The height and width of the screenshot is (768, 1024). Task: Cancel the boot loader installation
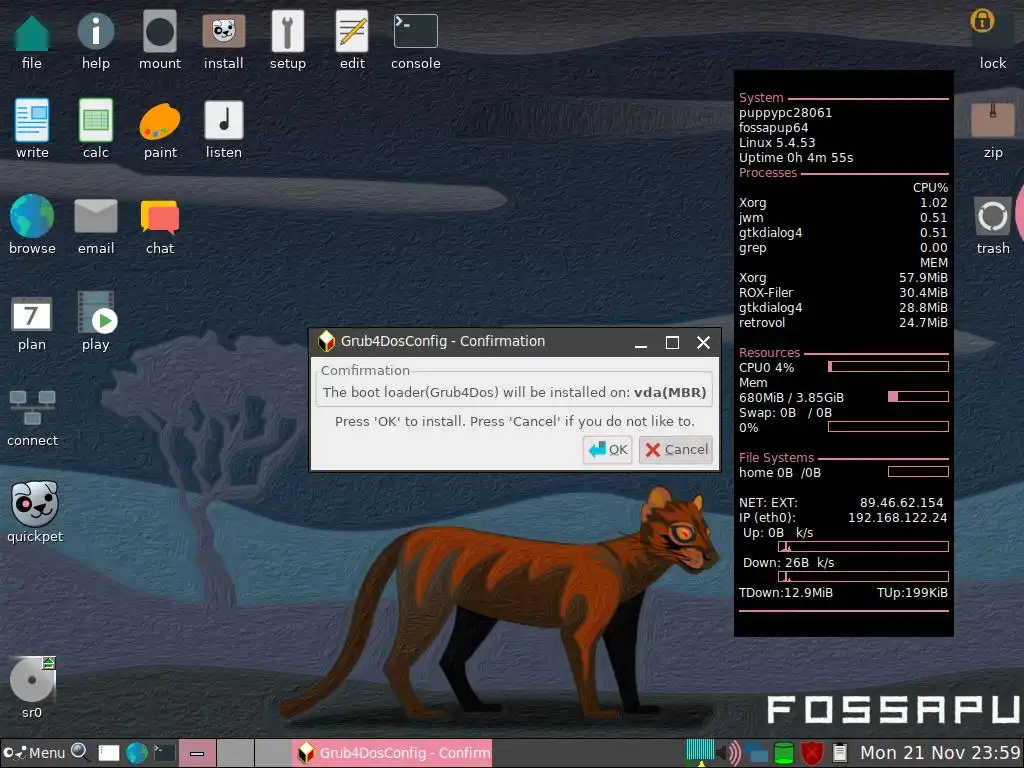pyautogui.click(x=676, y=449)
